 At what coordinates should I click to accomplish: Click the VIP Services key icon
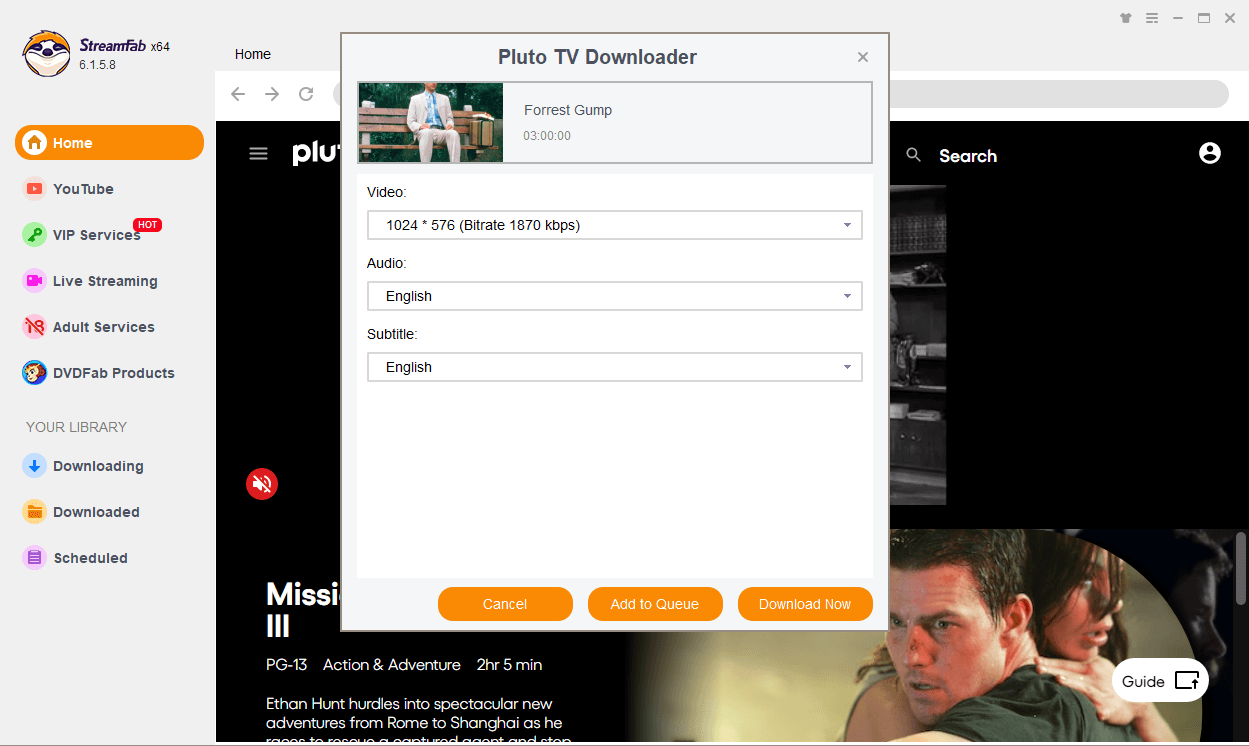pyautogui.click(x=35, y=235)
